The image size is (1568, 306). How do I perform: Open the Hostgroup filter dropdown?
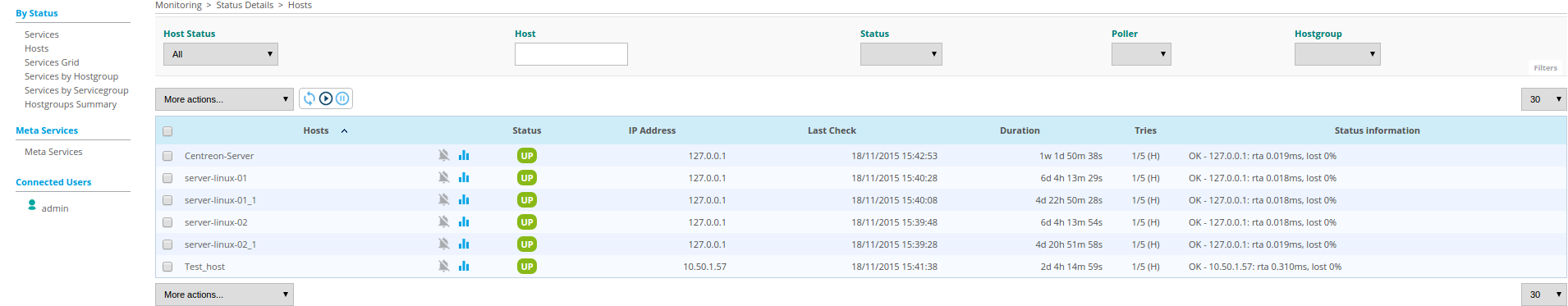click(1337, 54)
